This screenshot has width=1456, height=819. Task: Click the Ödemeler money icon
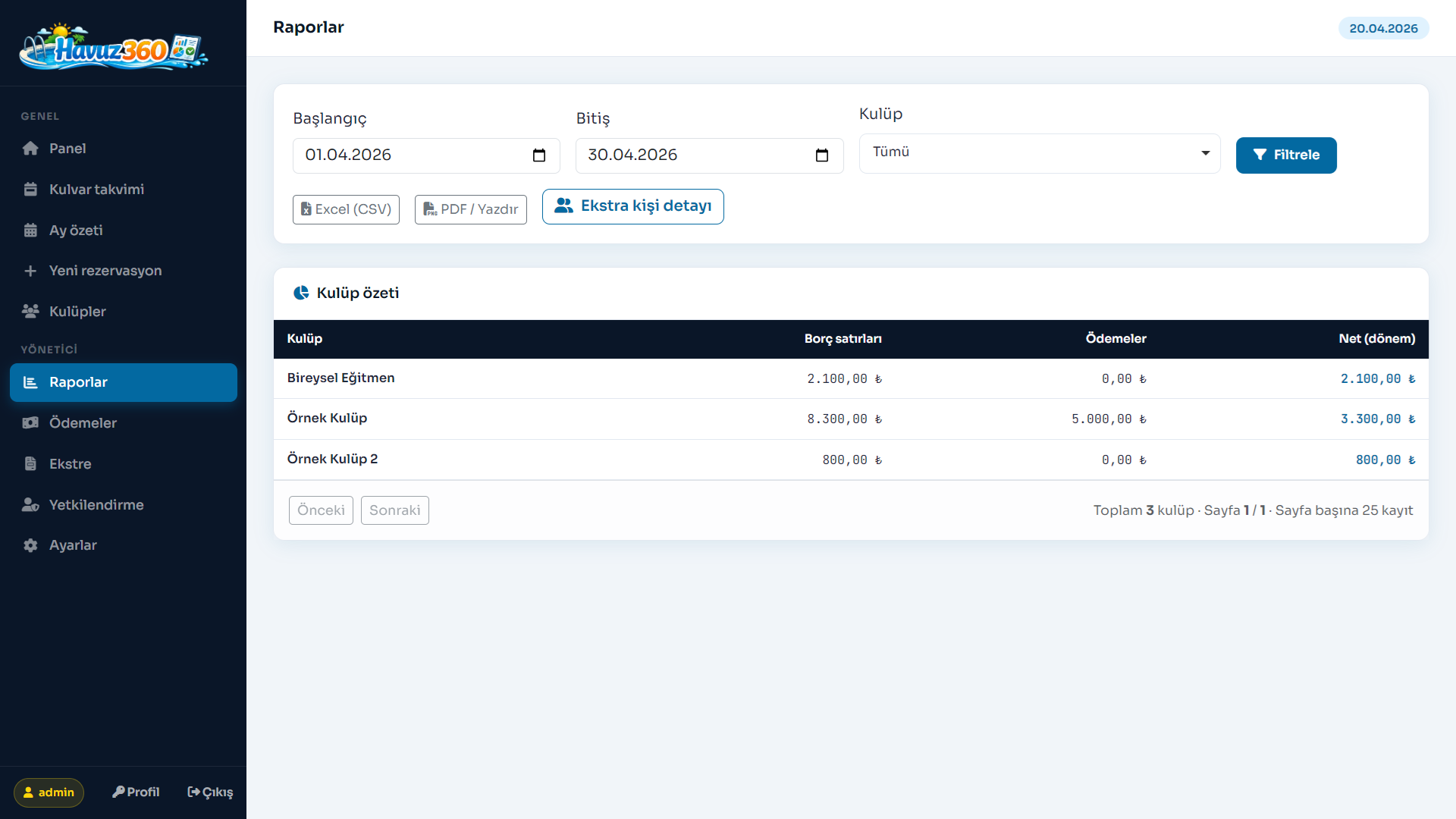(30, 423)
